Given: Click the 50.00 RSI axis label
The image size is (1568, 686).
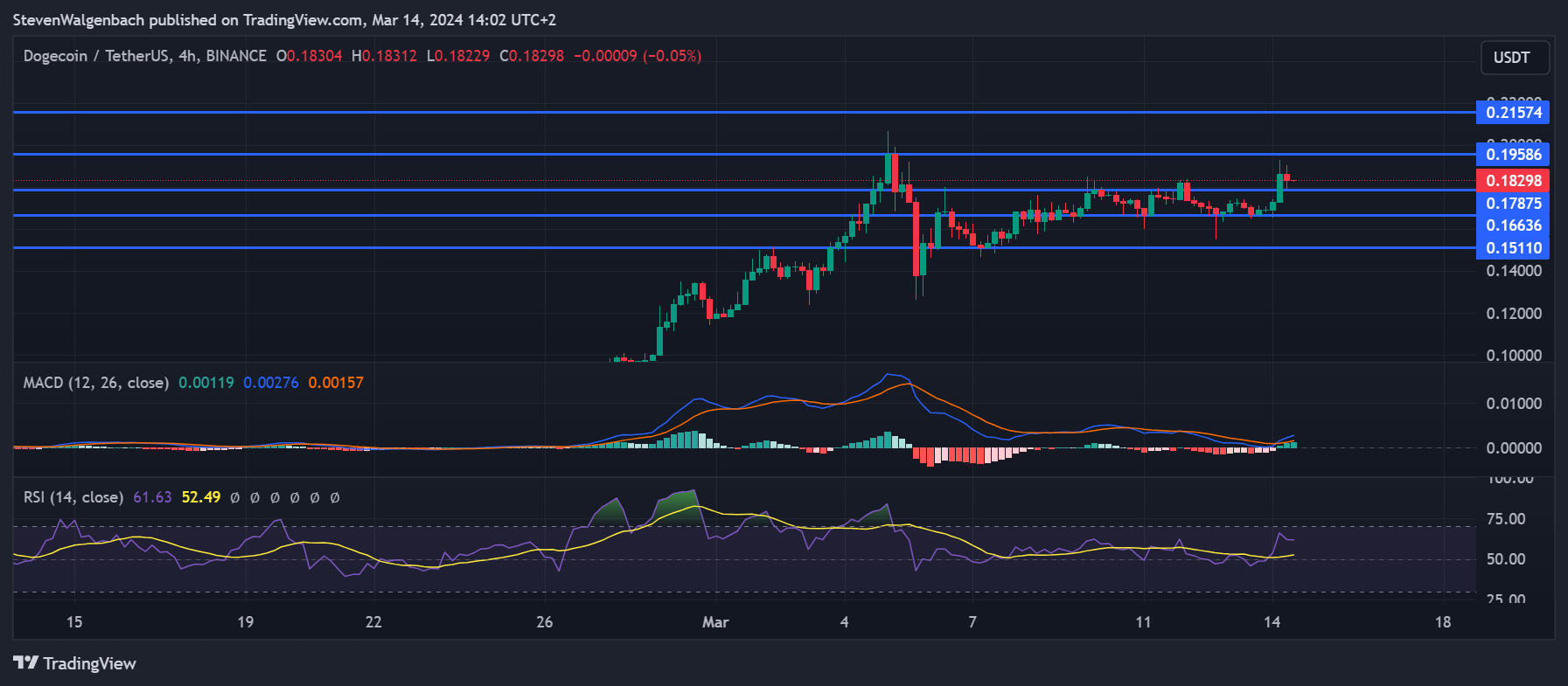Looking at the screenshot, I should pyautogui.click(x=1506, y=559).
